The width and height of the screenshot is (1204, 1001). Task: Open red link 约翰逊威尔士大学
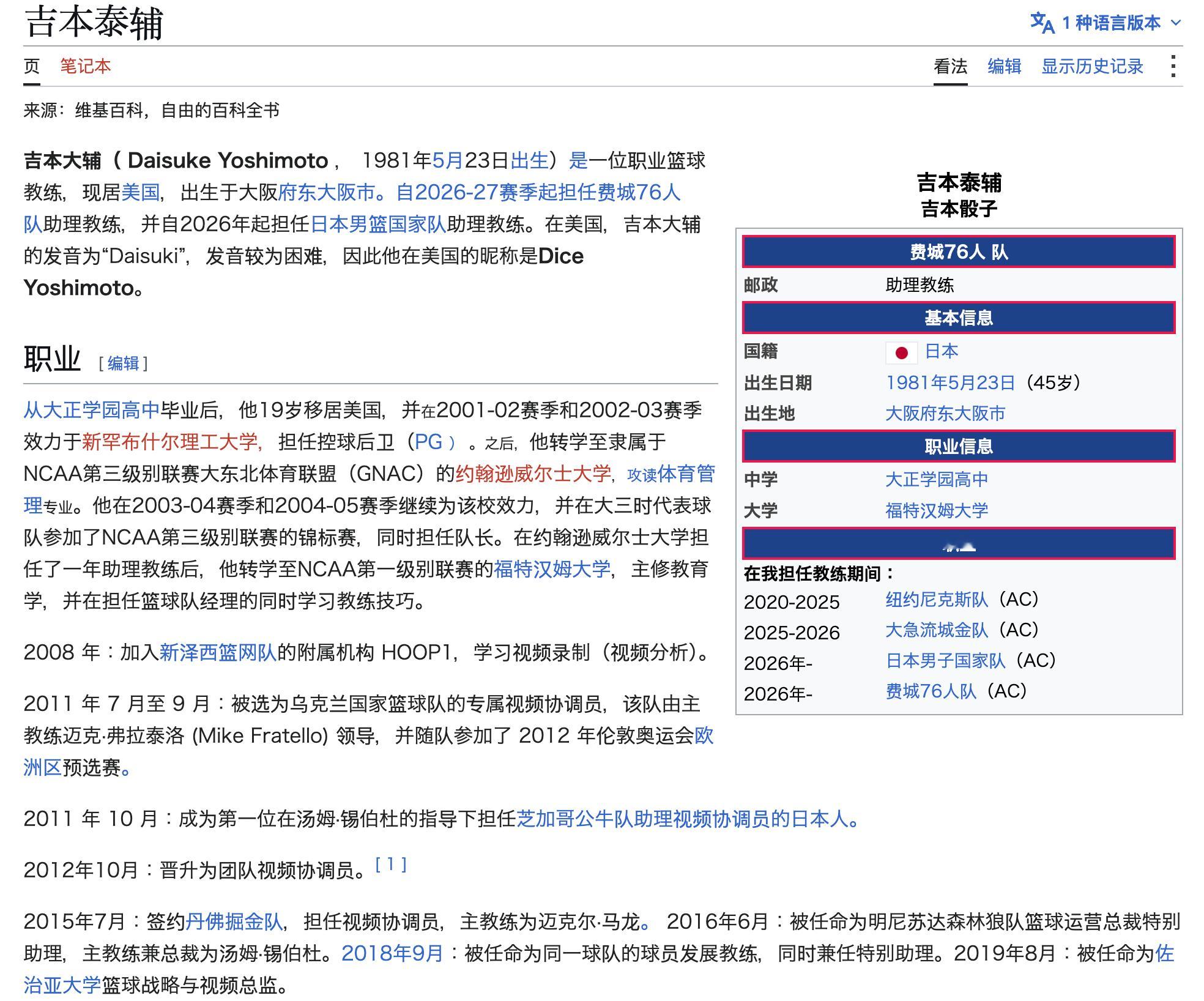coord(533,474)
